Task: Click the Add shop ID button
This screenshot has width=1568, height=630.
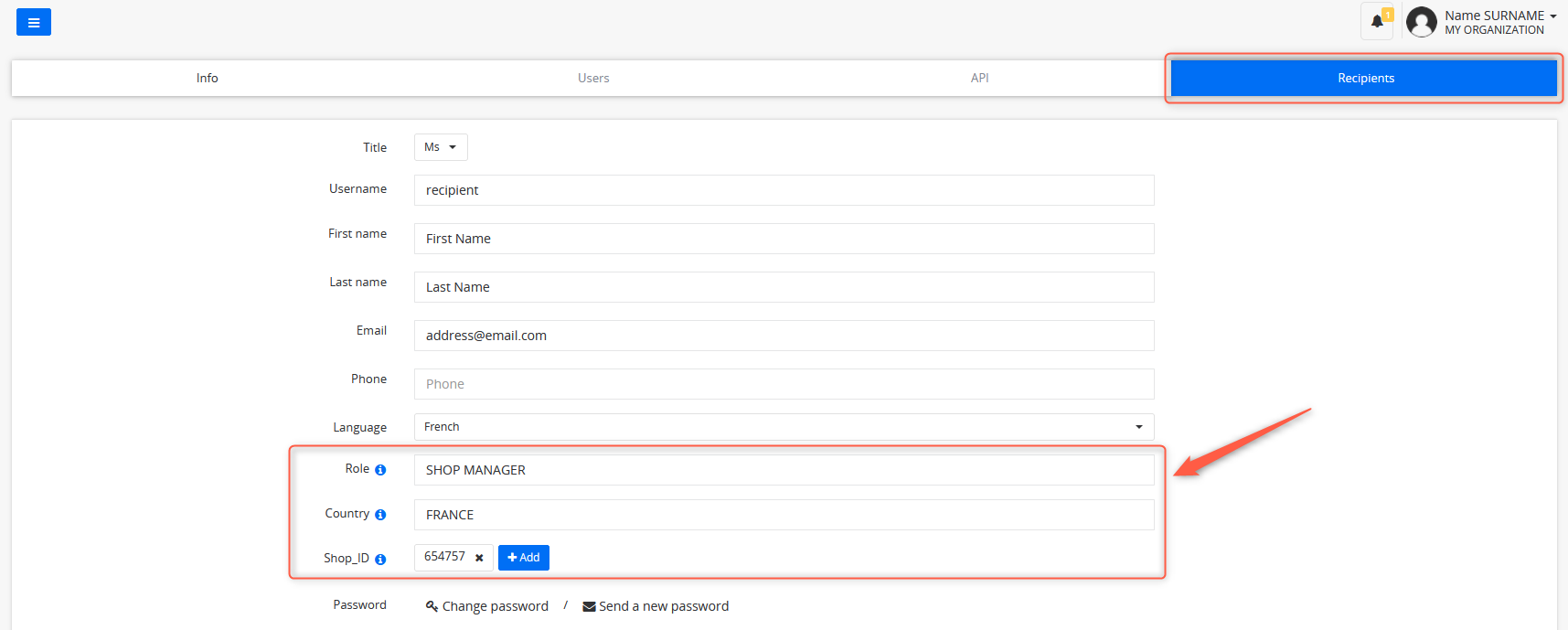Action: pos(524,558)
